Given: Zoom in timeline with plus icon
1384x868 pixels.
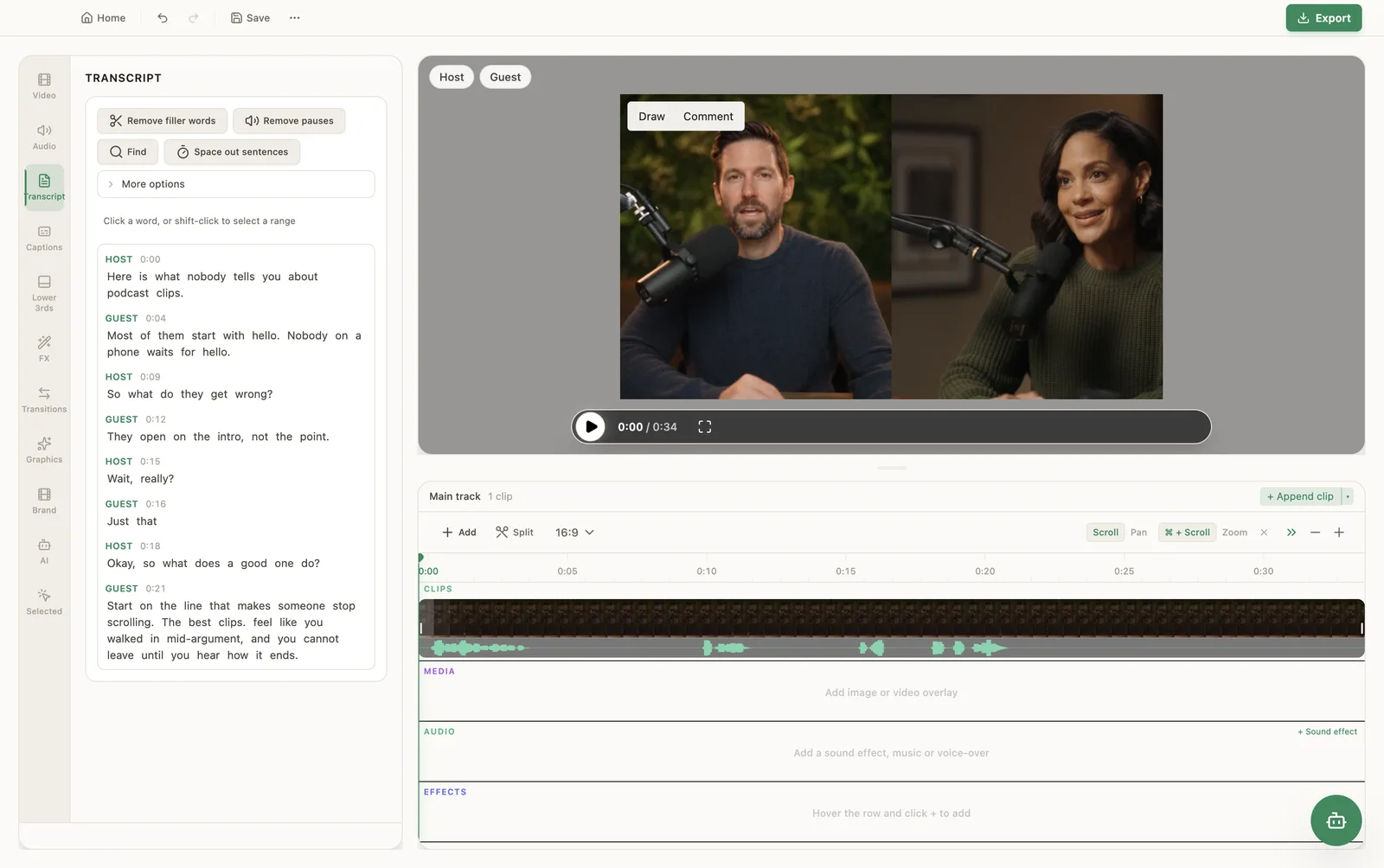Looking at the screenshot, I should [x=1339, y=533].
